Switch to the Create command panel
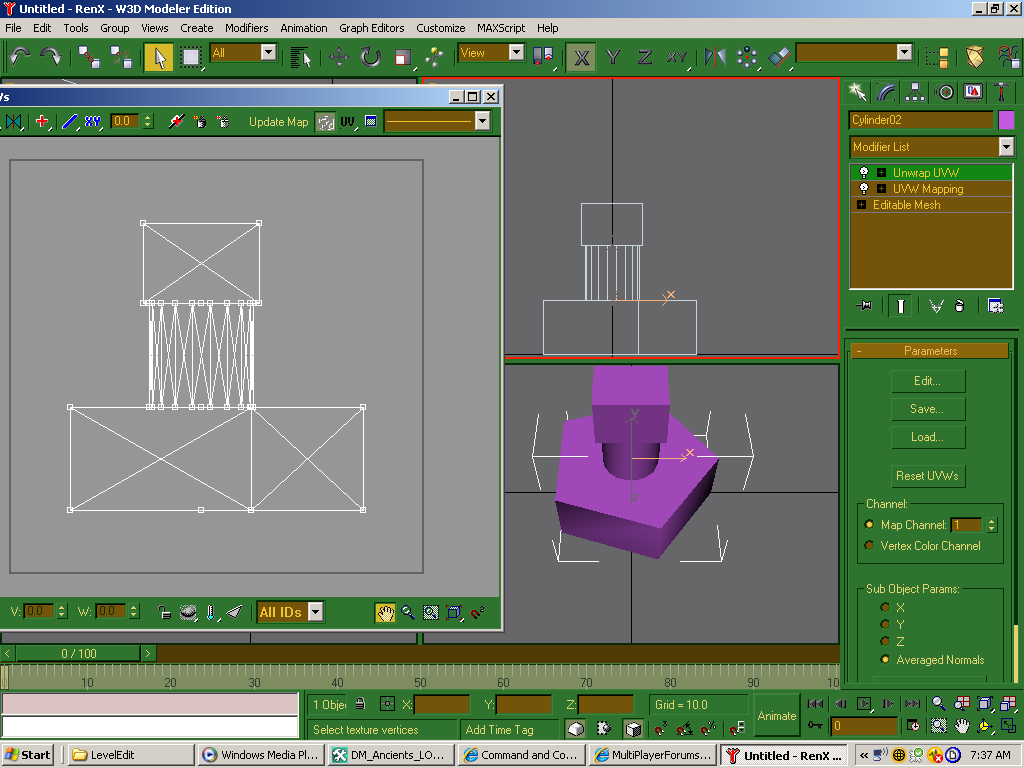The height and width of the screenshot is (768, 1024). pos(857,92)
